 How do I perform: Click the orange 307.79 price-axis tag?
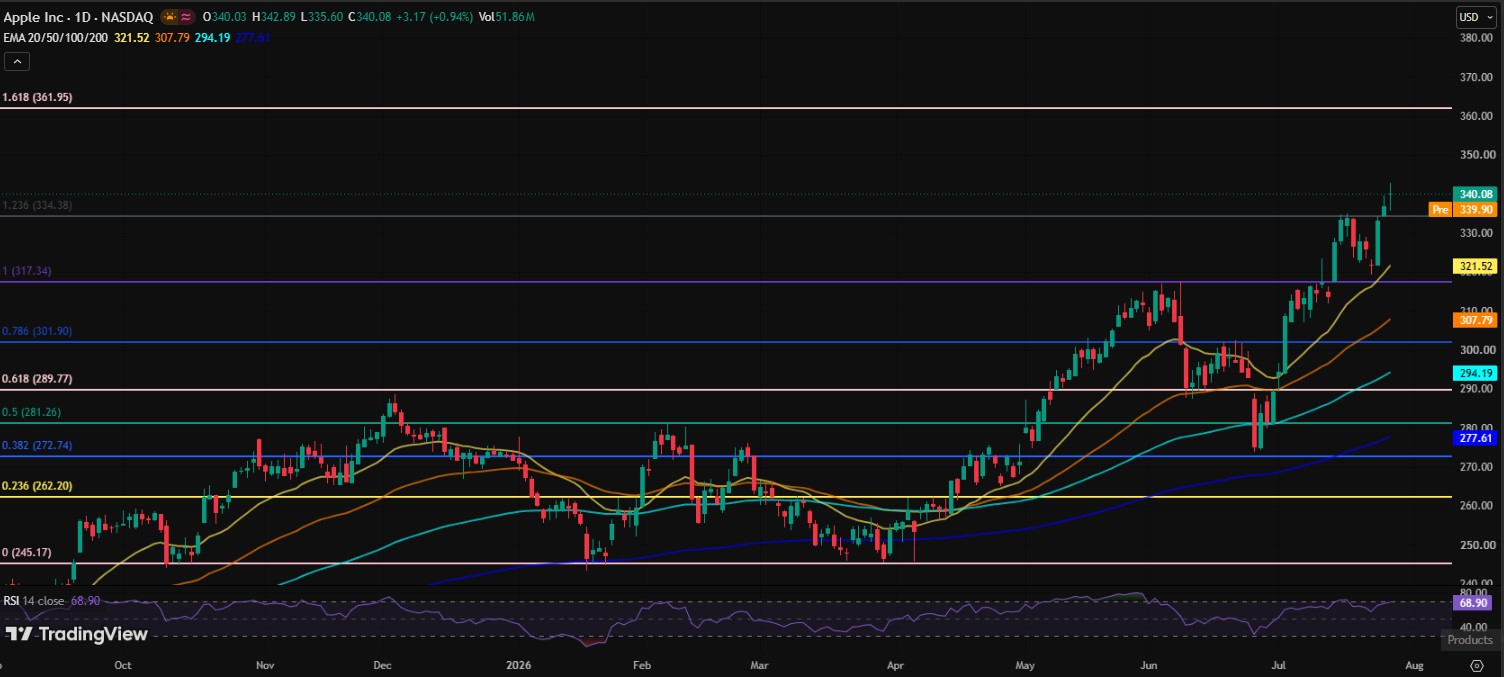click(1475, 320)
